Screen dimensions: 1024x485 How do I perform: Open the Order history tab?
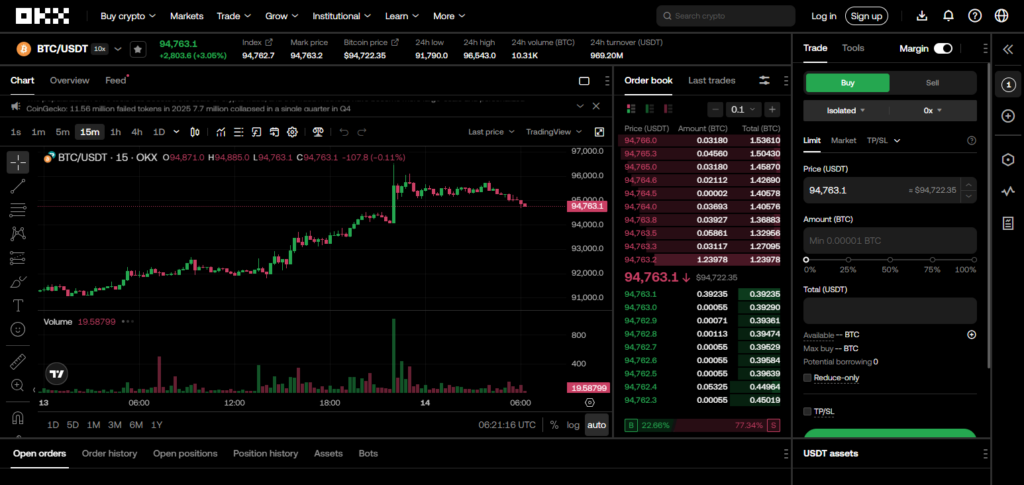pyautogui.click(x=109, y=453)
